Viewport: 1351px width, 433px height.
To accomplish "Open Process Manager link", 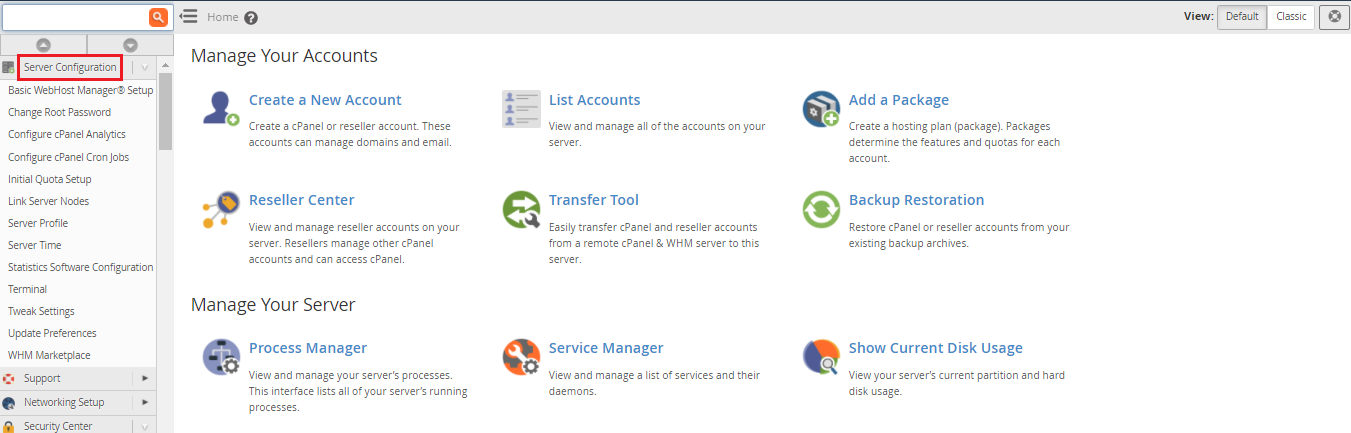I will [308, 348].
